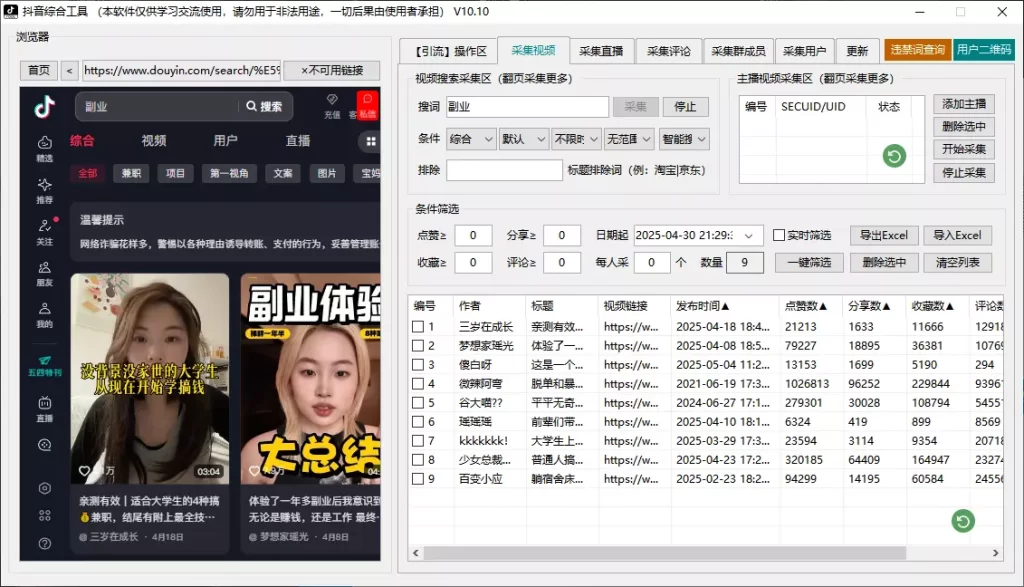Click the 搜索 magnifier button
This screenshot has width=1024, height=587.
[264, 106]
